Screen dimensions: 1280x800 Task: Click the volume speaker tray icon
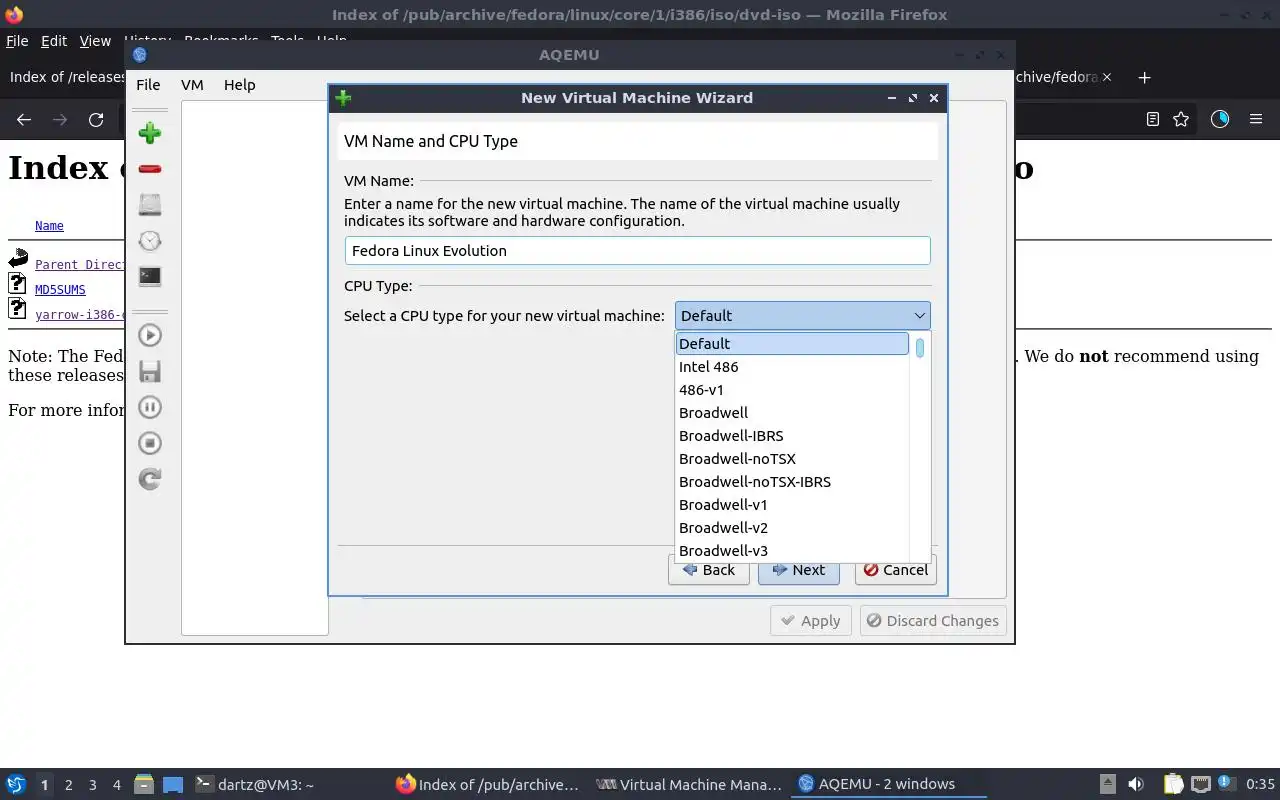tap(1136, 784)
